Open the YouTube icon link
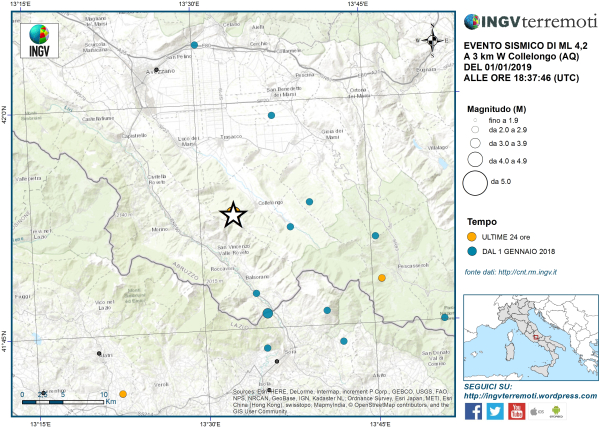Screen dimensions: 604x427 pyautogui.click(x=517, y=411)
